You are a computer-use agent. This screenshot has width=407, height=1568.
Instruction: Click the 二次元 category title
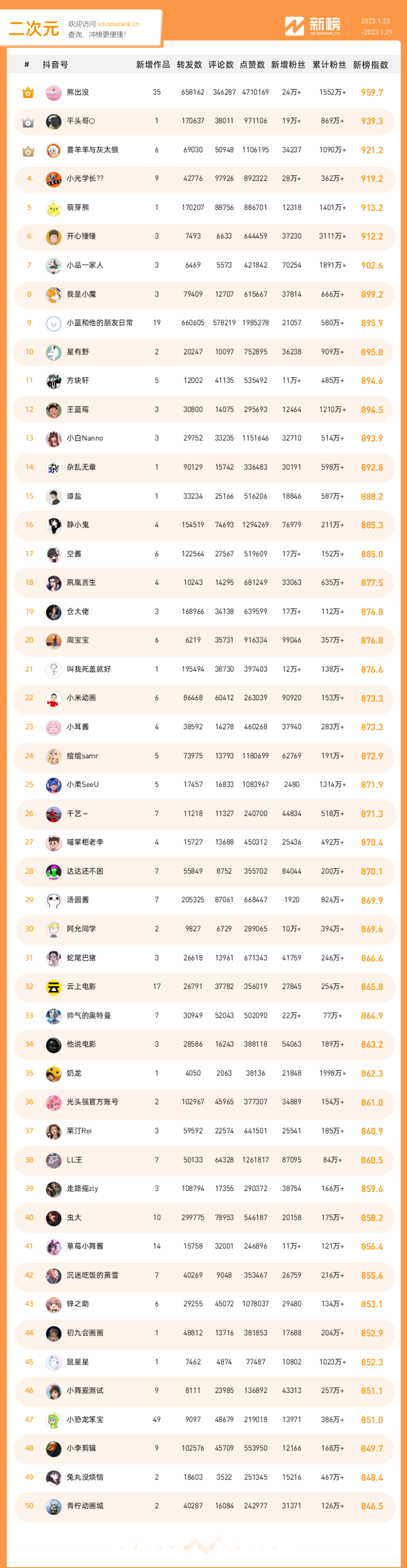[34, 28]
